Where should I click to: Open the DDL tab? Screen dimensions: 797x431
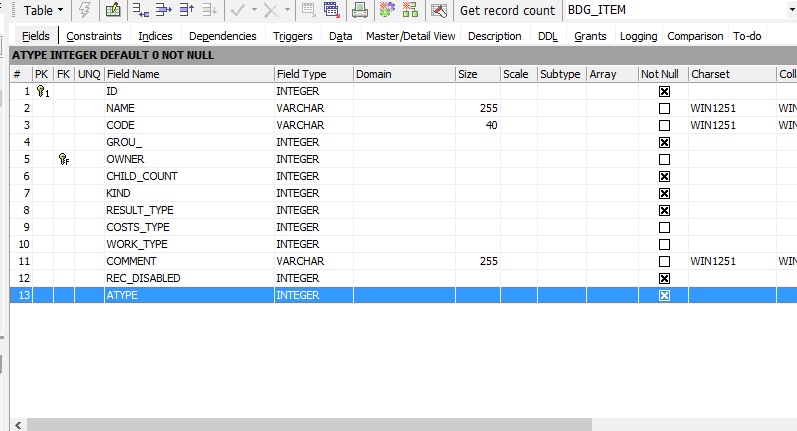click(x=548, y=36)
